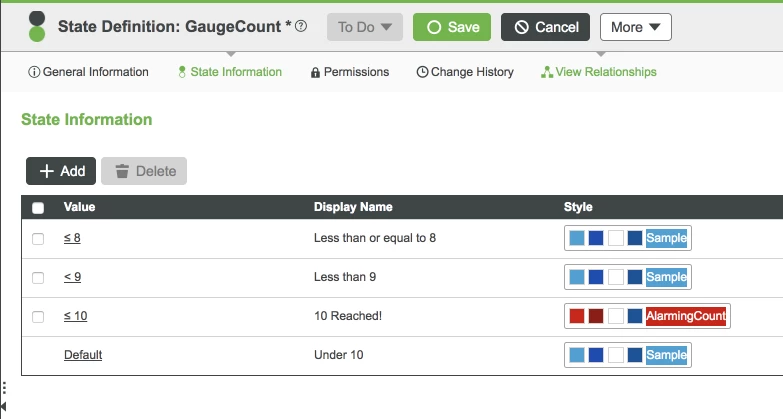
Task: Click dark red swatch in ≤ 10 row
Action: pyautogui.click(x=596, y=316)
